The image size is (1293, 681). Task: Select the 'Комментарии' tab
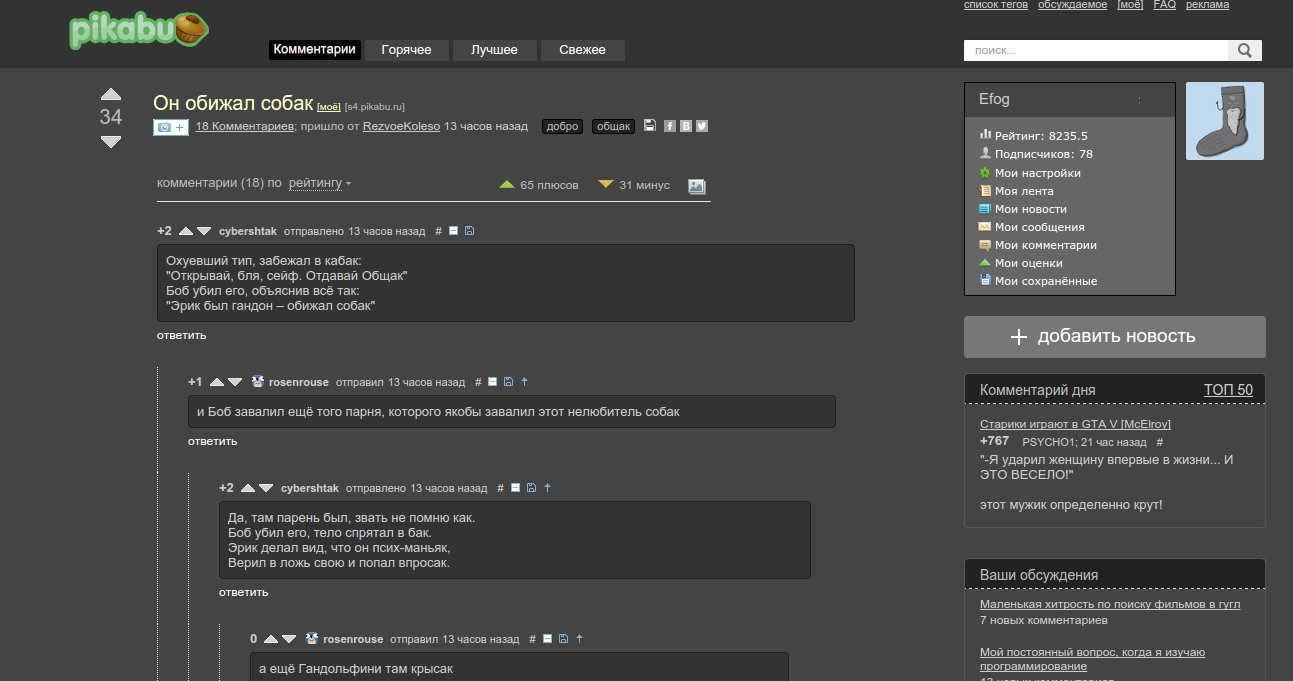(315, 50)
